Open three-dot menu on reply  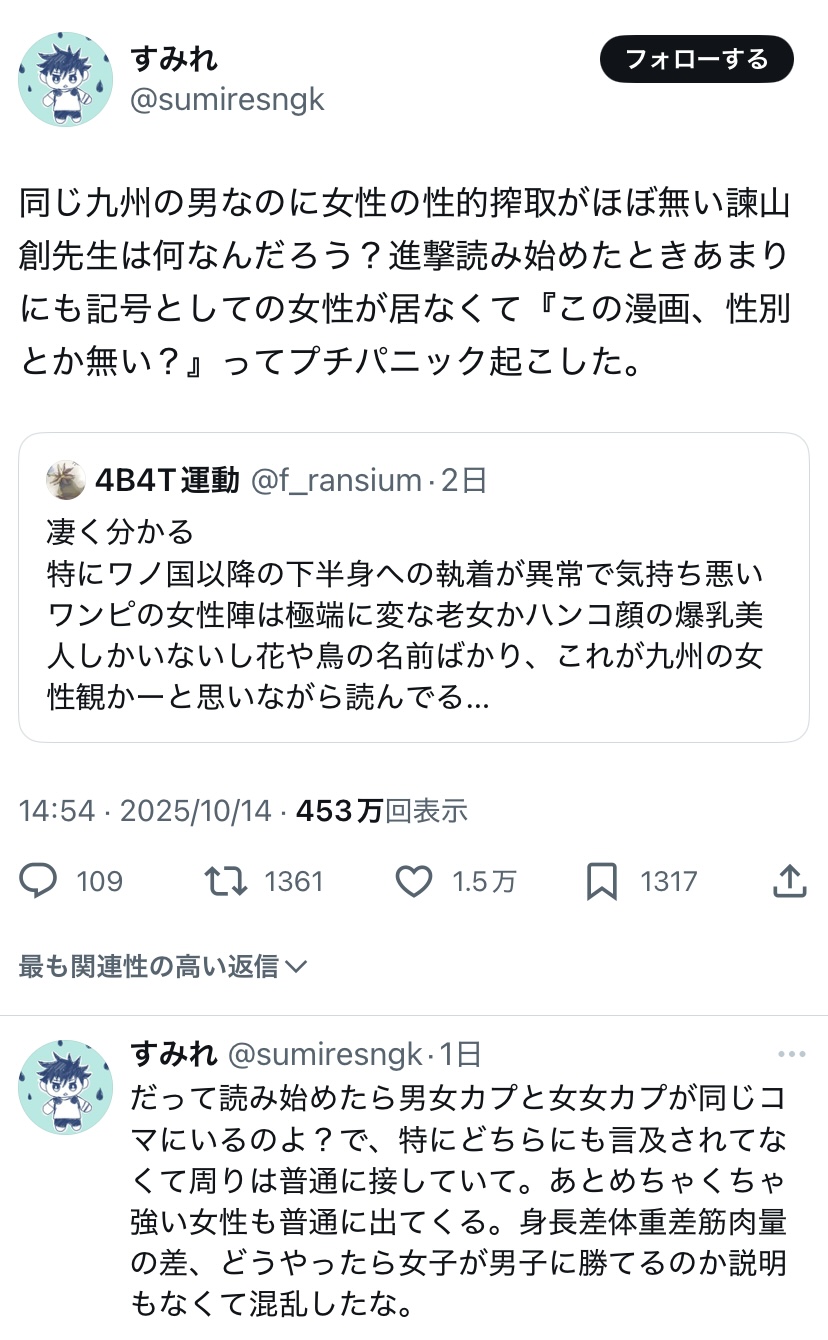coord(791,1054)
